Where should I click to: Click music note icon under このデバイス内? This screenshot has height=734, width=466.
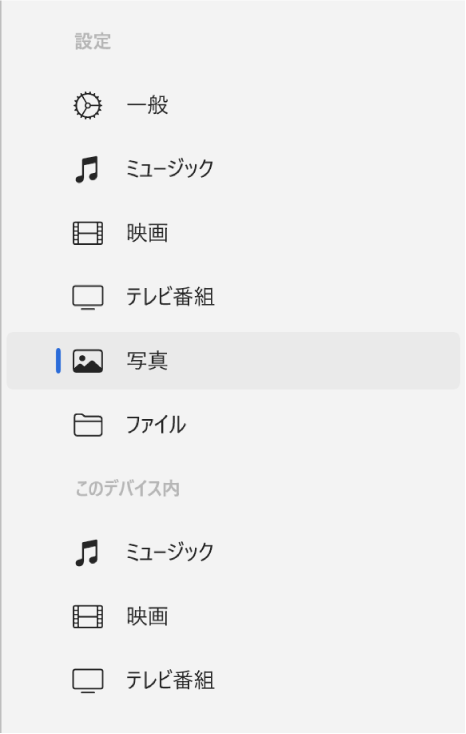coord(88,552)
